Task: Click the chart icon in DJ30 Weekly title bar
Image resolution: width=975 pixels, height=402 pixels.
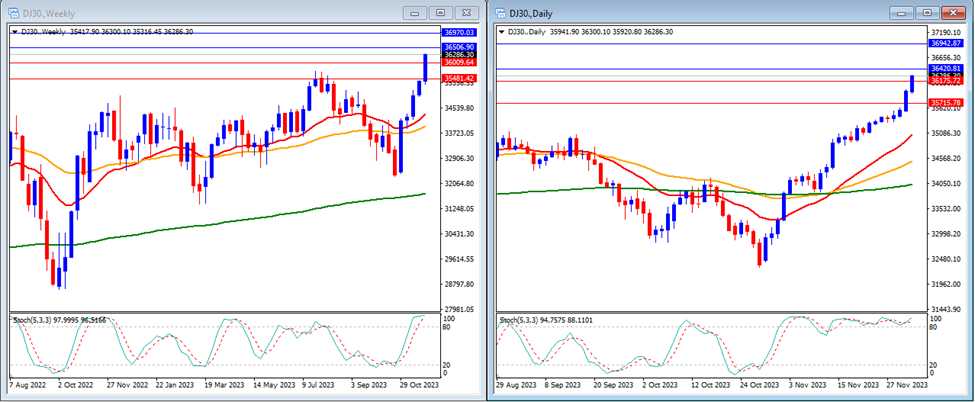Action: [12, 12]
